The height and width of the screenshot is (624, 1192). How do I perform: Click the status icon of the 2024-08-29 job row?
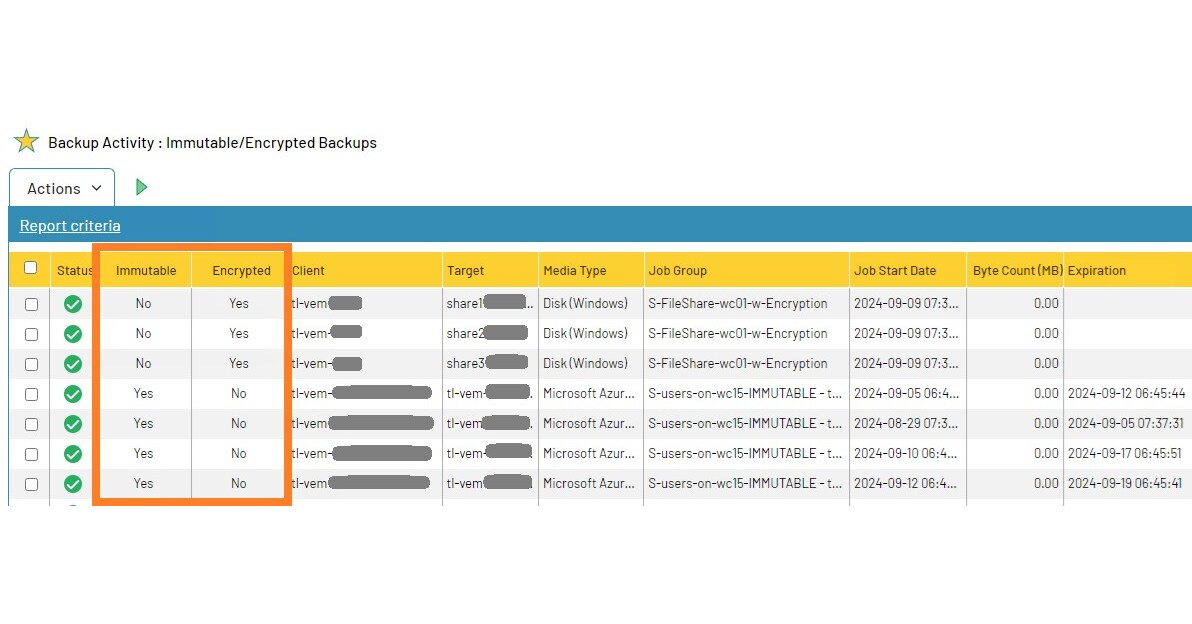tap(72, 423)
